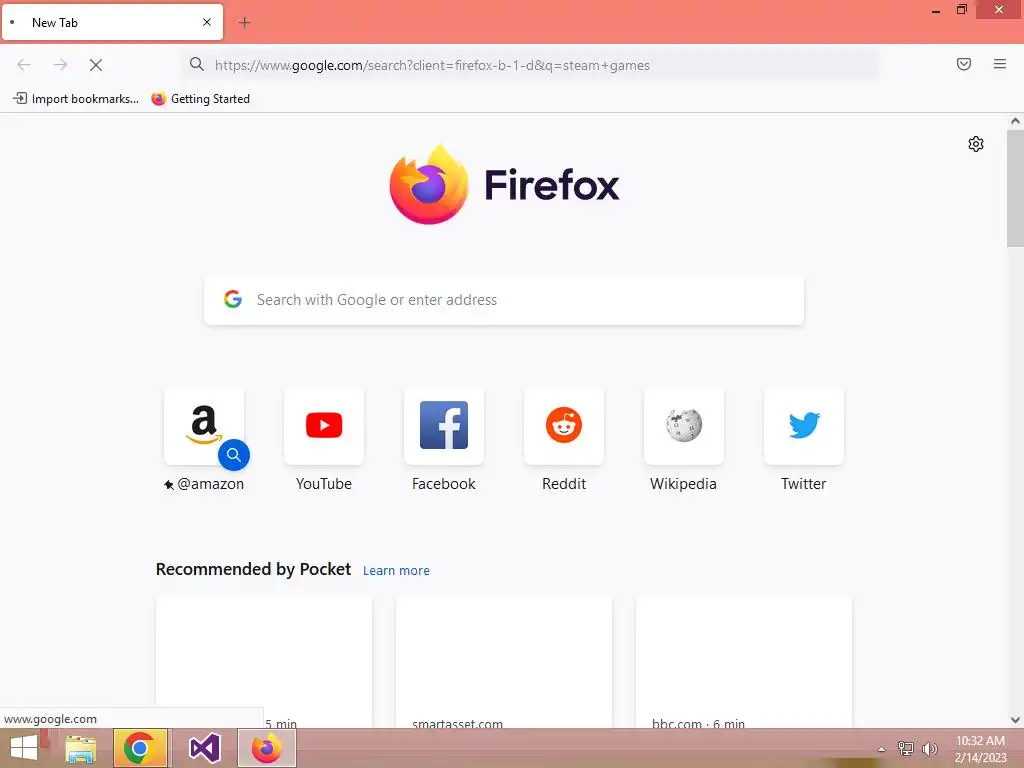Select the New Tab tab
Image resolution: width=1024 pixels, height=768 pixels.
(x=112, y=22)
